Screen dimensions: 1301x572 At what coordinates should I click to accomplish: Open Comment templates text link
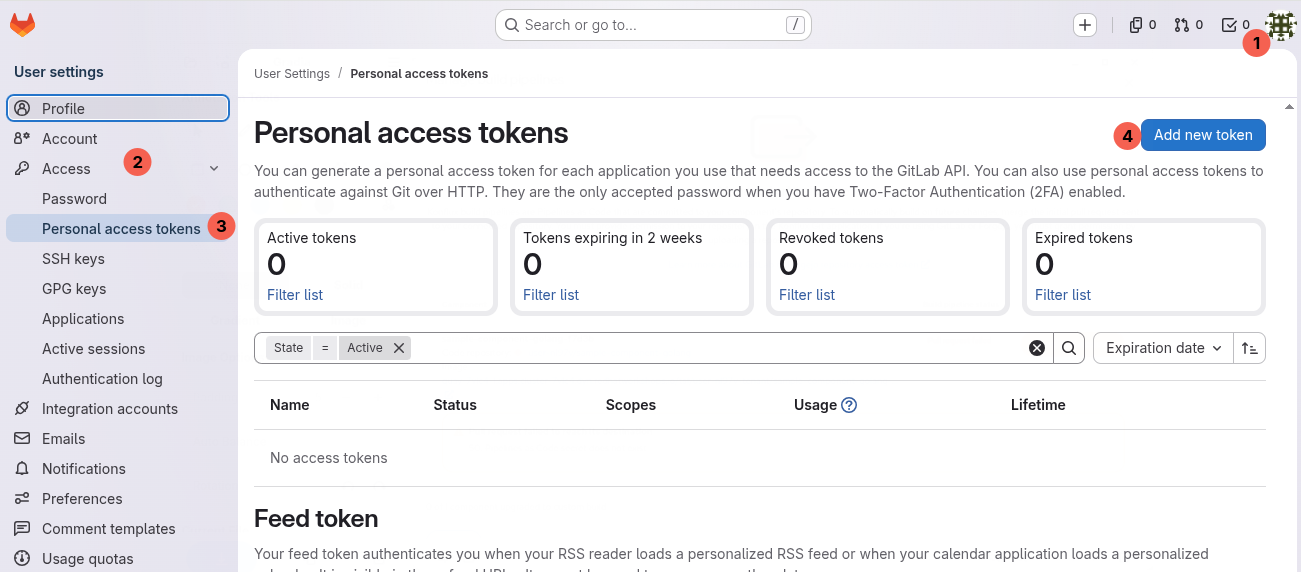[109, 528]
